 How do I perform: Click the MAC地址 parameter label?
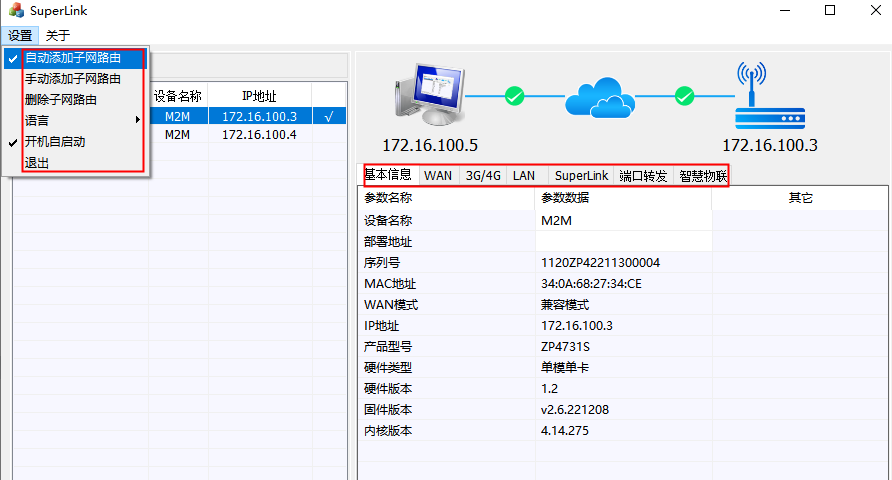[x=390, y=284]
